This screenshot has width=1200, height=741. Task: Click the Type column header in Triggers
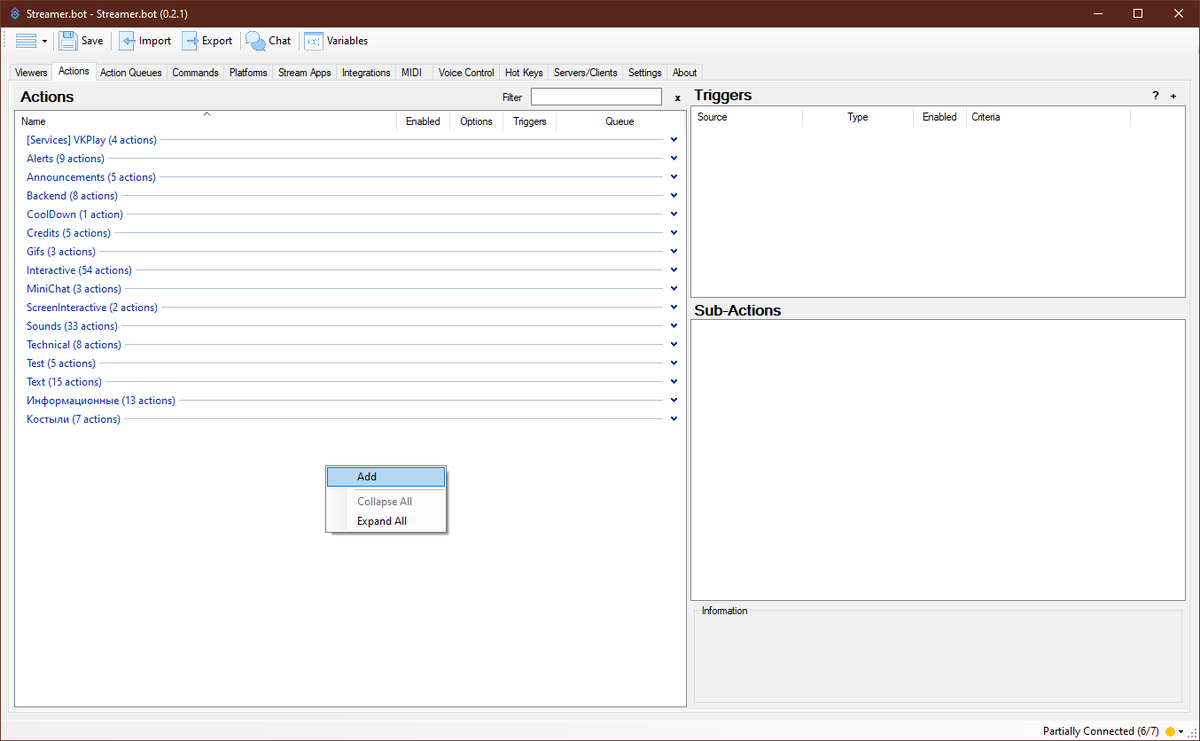tap(858, 117)
